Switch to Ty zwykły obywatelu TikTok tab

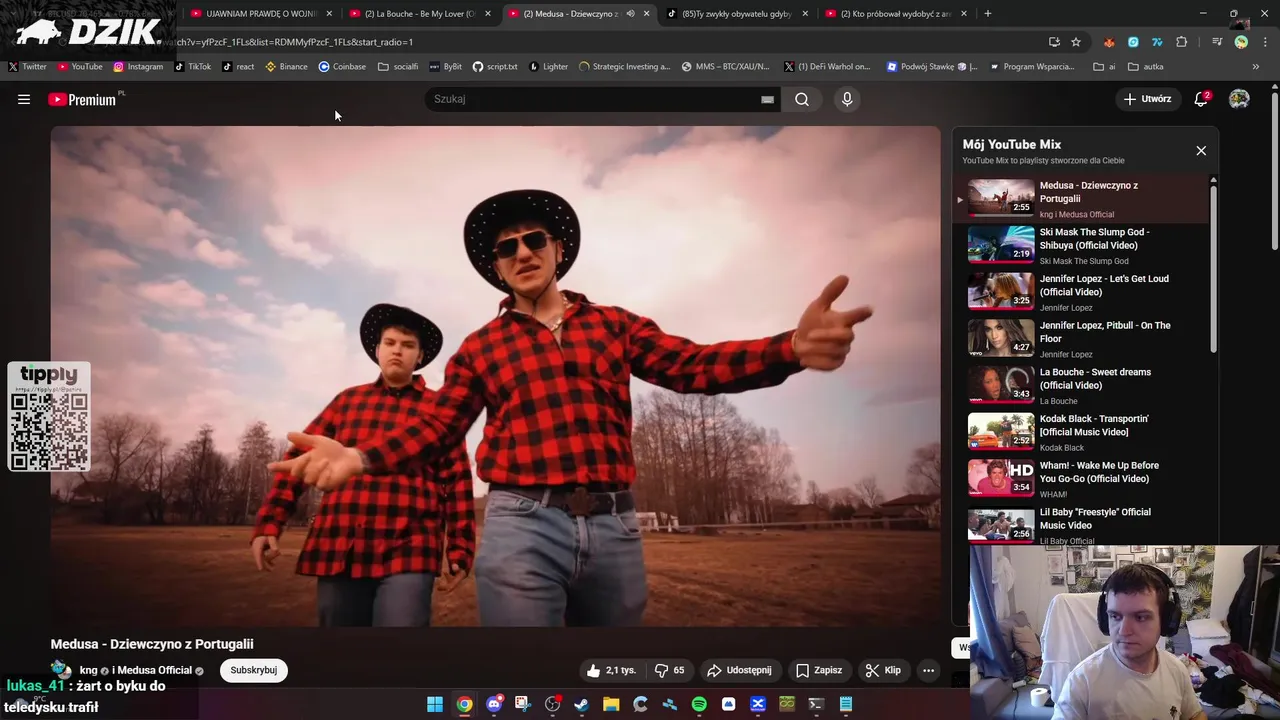(738, 13)
